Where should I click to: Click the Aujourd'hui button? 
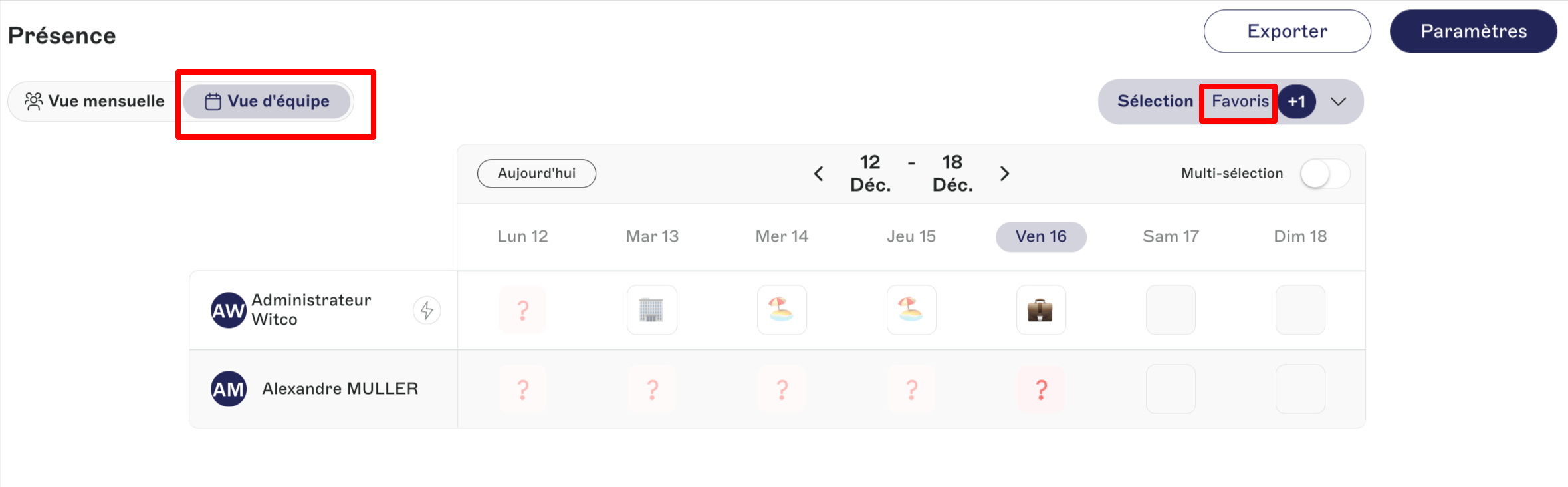536,174
